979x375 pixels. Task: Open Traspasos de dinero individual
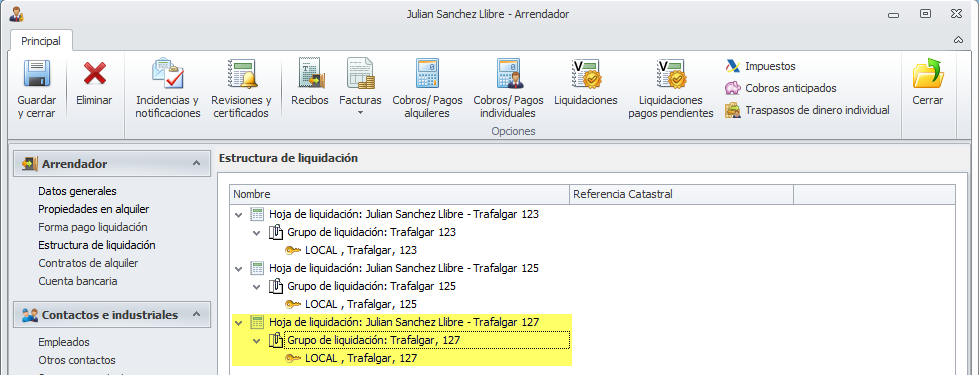point(807,110)
